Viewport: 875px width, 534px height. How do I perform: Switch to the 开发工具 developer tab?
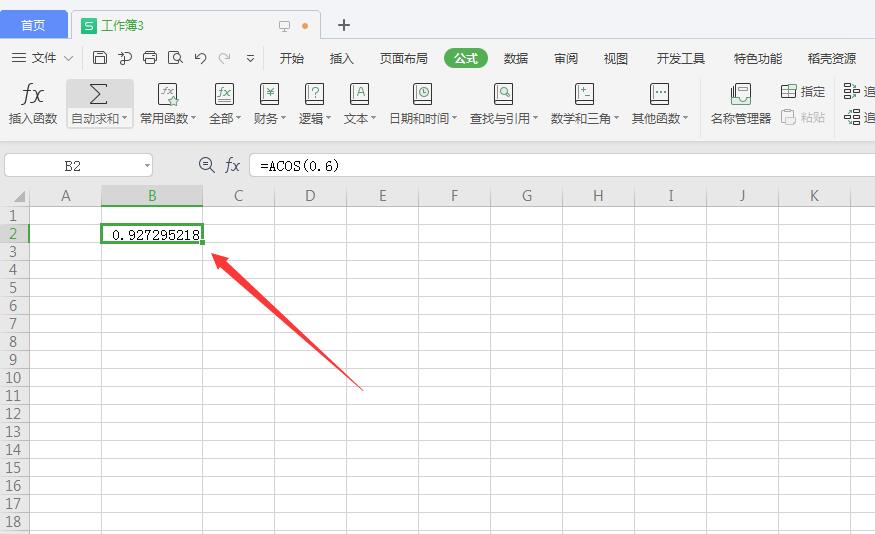(681, 58)
